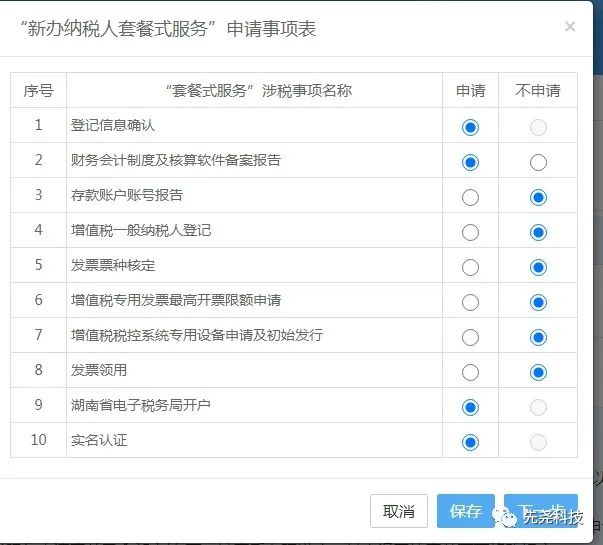Click the 不申请 column header

pyautogui.click(x=538, y=91)
